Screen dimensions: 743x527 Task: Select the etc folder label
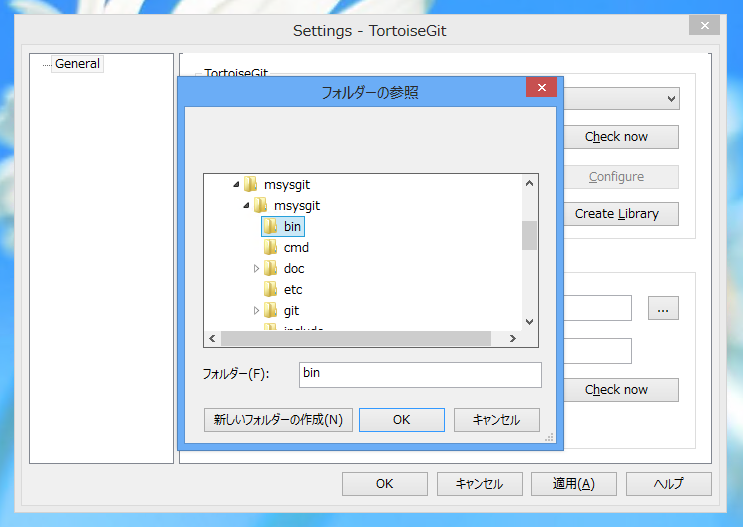click(x=293, y=290)
